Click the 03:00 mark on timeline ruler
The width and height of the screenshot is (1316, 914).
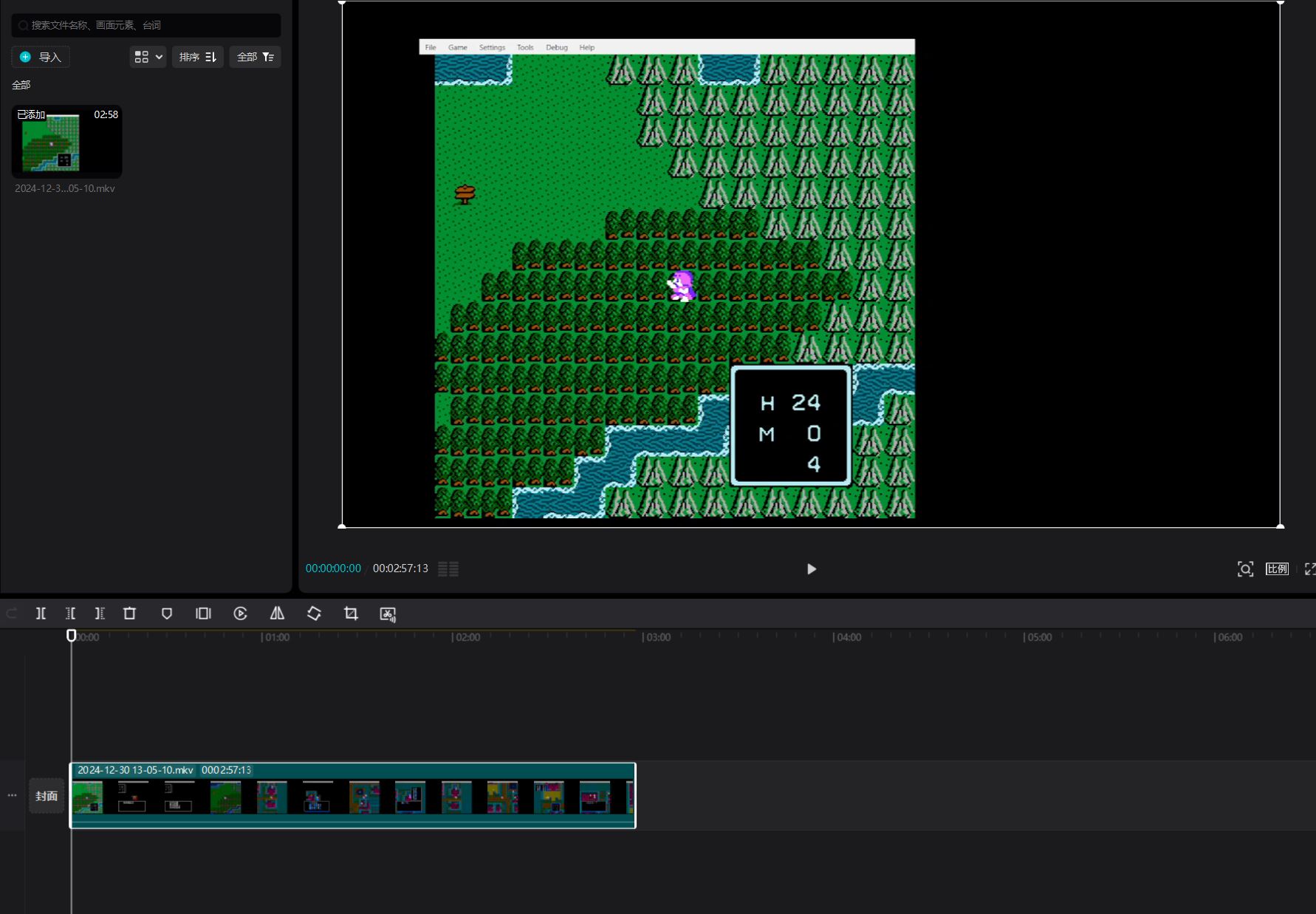point(658,637)
